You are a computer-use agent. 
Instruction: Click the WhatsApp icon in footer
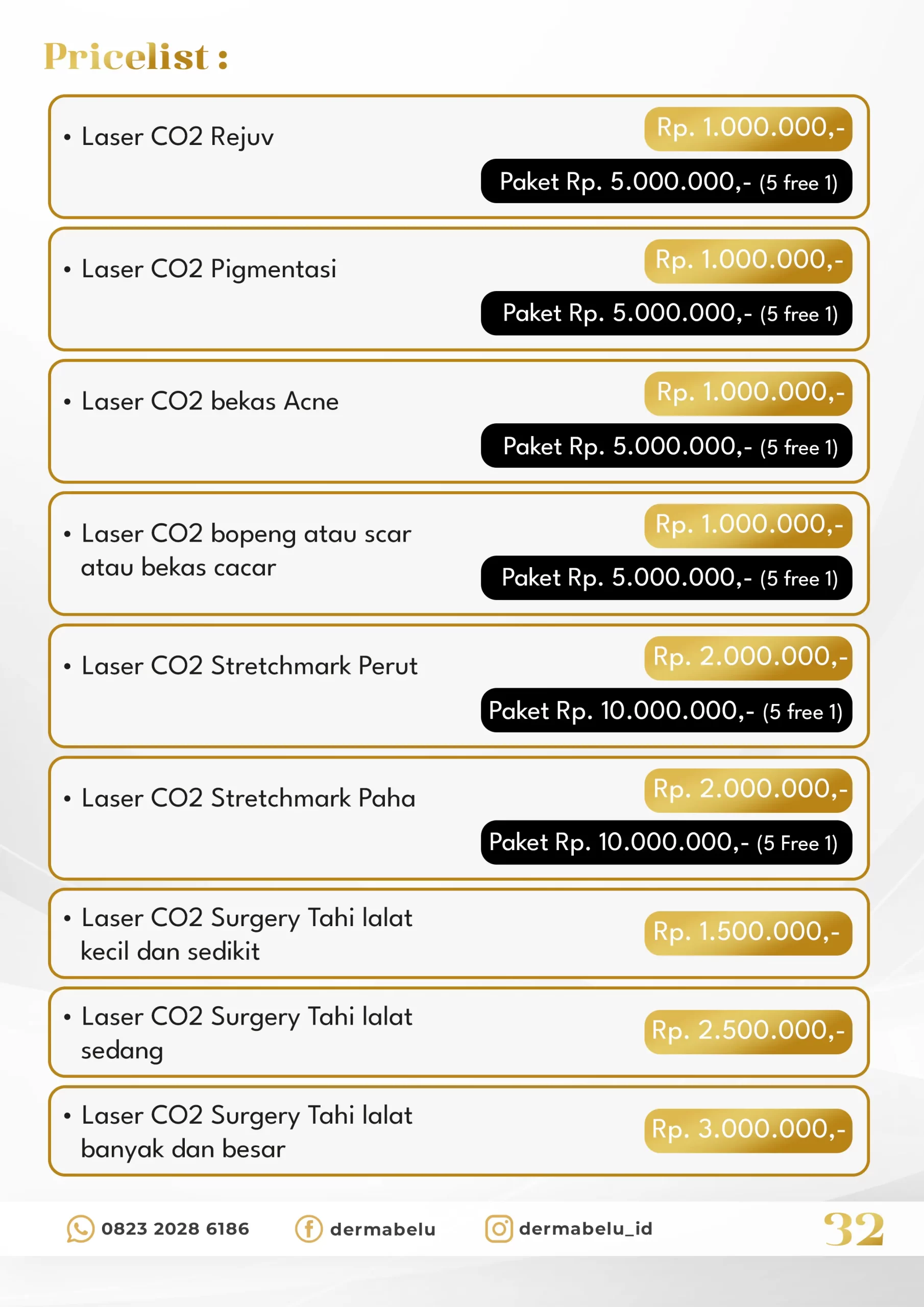[x=80, y=1228]
